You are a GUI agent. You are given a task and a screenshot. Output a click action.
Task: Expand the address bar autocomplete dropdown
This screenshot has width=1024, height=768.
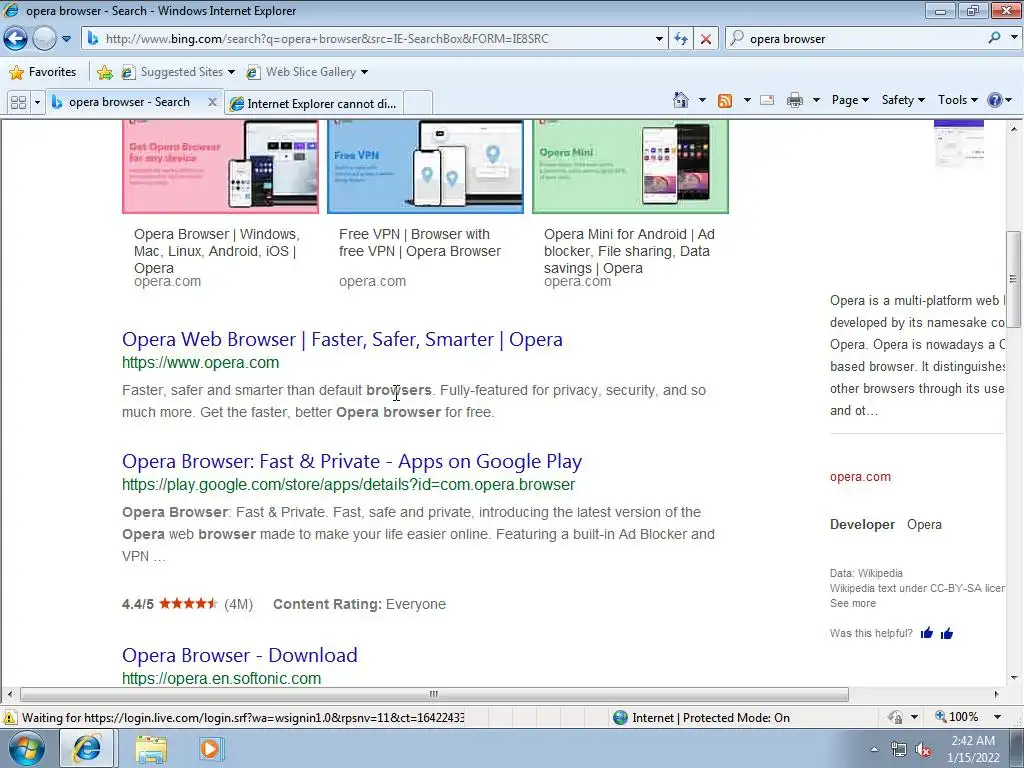[659, 39]
